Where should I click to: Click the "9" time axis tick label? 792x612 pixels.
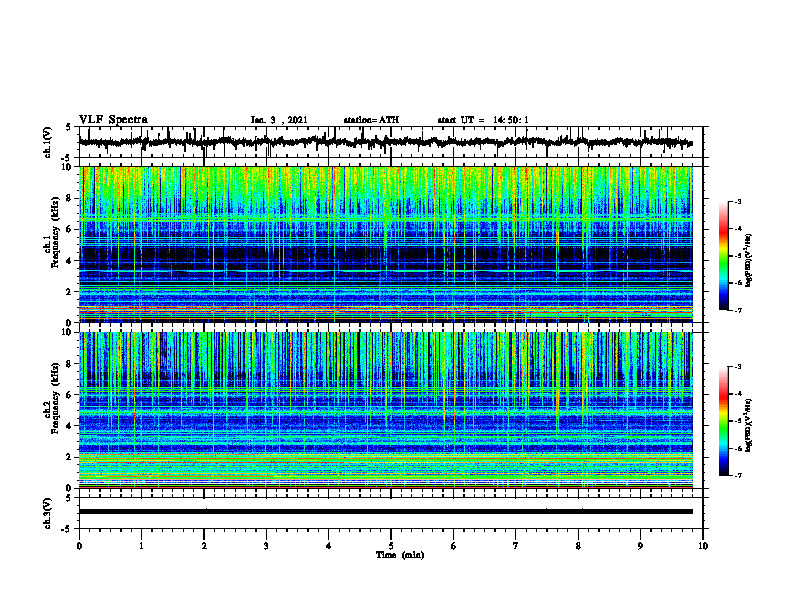[640, 546]
